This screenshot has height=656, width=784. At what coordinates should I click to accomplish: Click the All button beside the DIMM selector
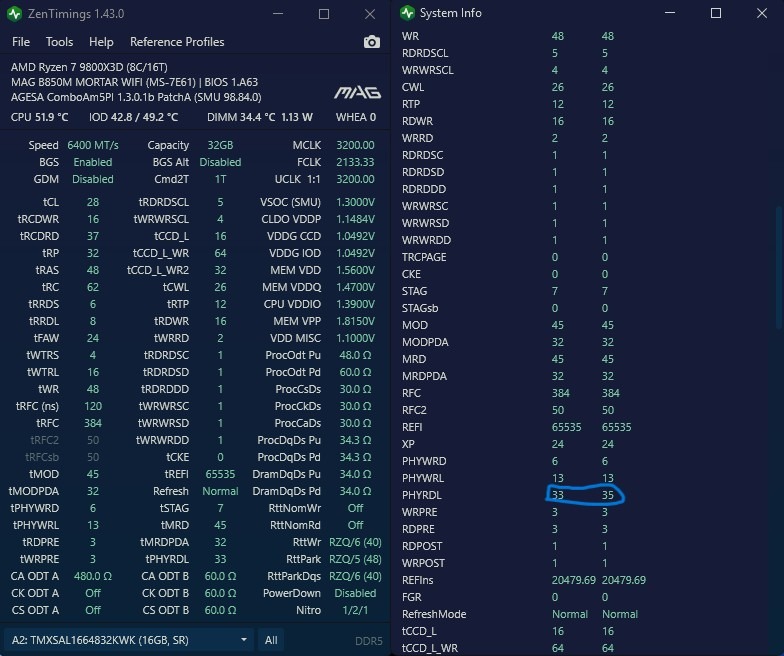point(271,640)
